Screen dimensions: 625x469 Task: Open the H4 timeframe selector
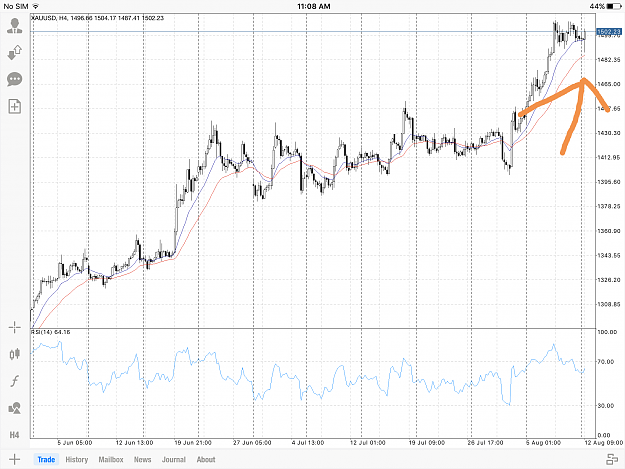pos(14,435)
